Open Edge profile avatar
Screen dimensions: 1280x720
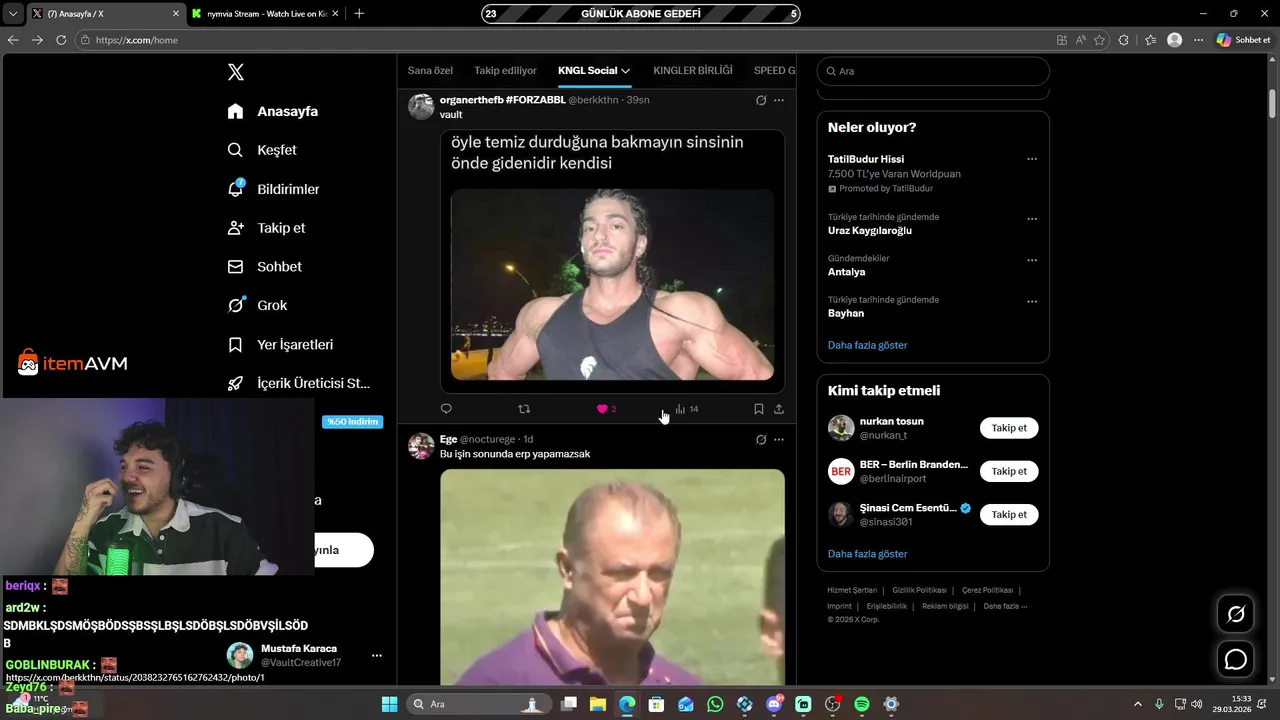(1174, 40)
